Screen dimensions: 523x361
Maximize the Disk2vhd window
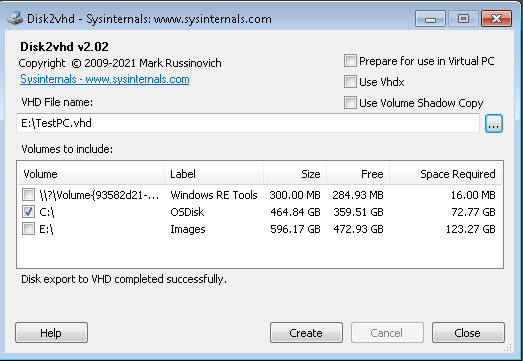pyautogui.click(x=463, y=19)
